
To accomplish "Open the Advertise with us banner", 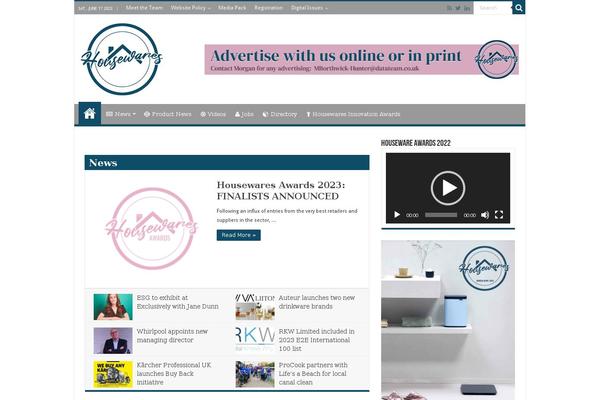I will point(362,59).
